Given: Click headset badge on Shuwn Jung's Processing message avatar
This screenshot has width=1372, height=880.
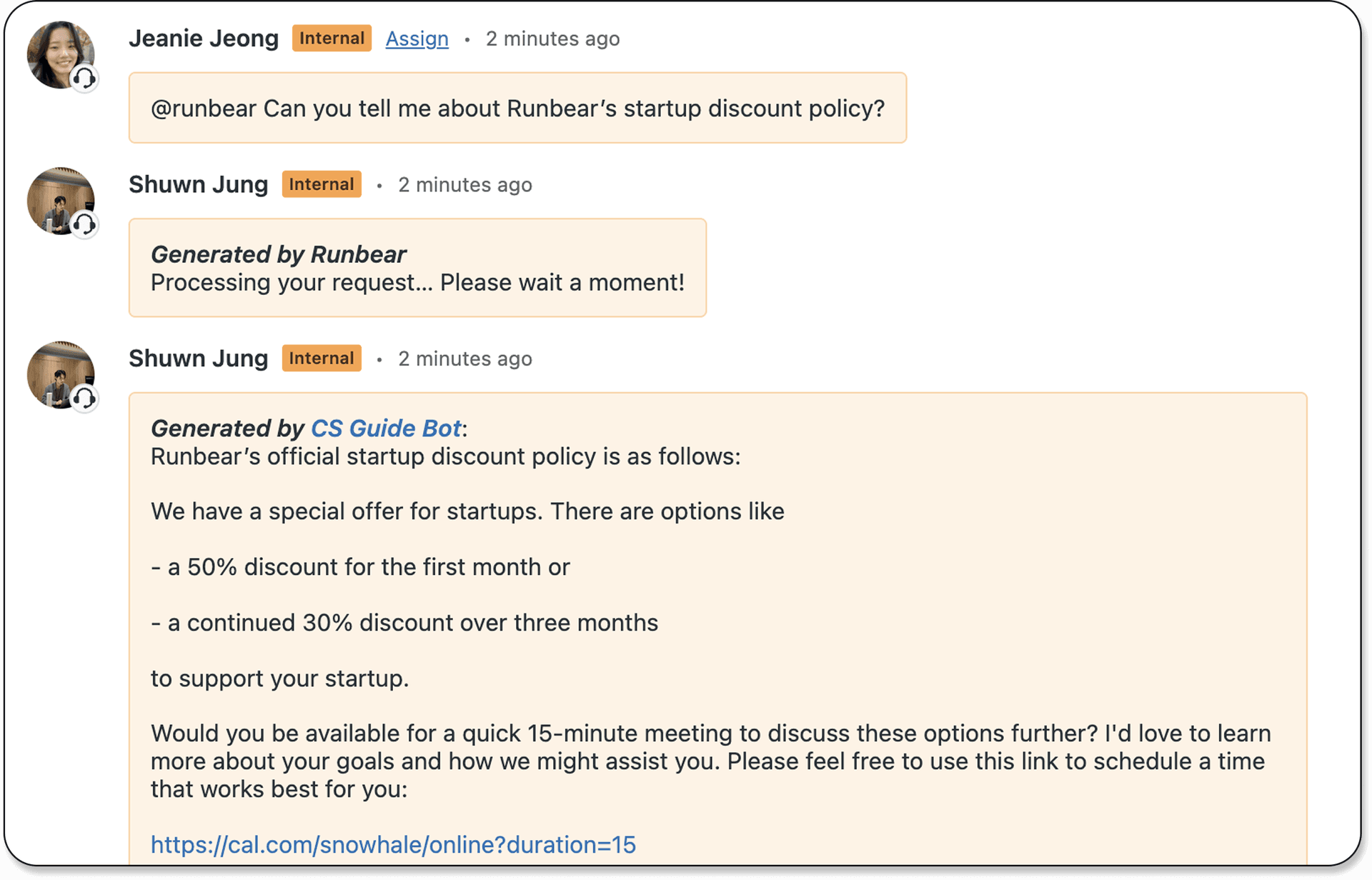Looking at the screenshot, I should tap(84, 224).
